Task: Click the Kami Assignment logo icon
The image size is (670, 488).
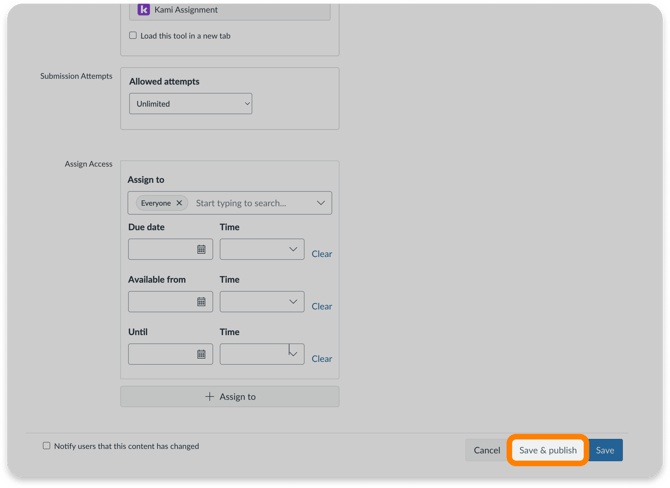Action: (x=144, y=9)
